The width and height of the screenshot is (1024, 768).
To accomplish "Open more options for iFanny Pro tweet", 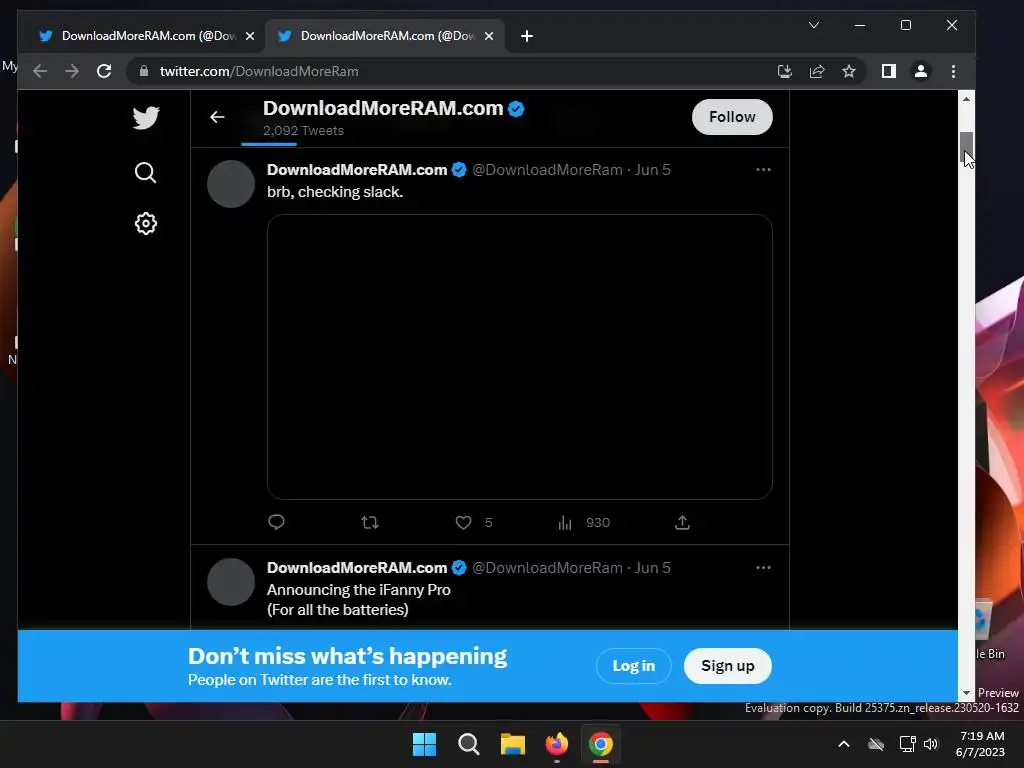I will click(763, 568).
